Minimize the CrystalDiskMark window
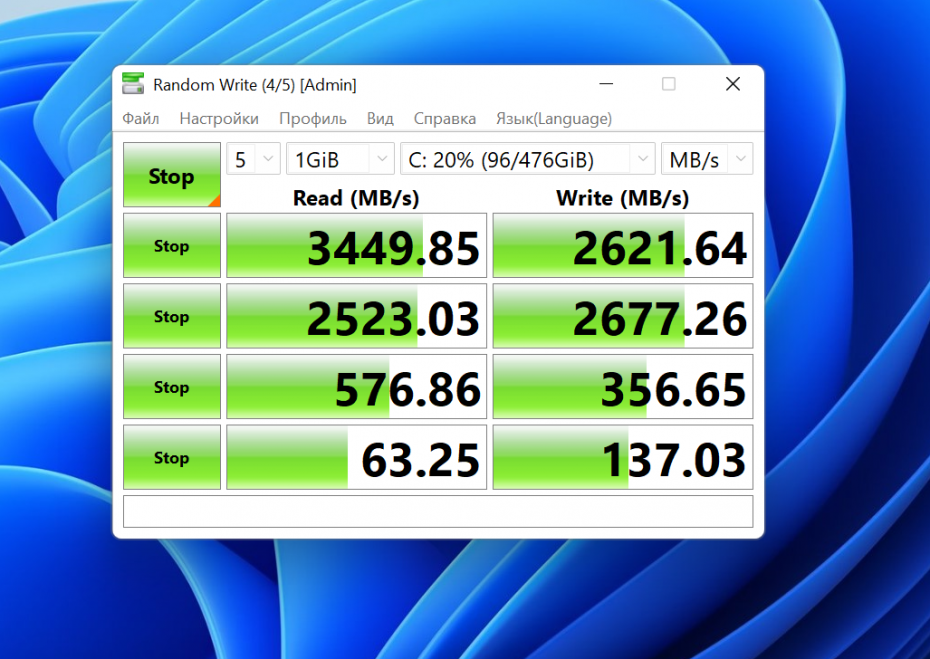The height and width of the screenshot is (659, 930). (x=606, y=84)
